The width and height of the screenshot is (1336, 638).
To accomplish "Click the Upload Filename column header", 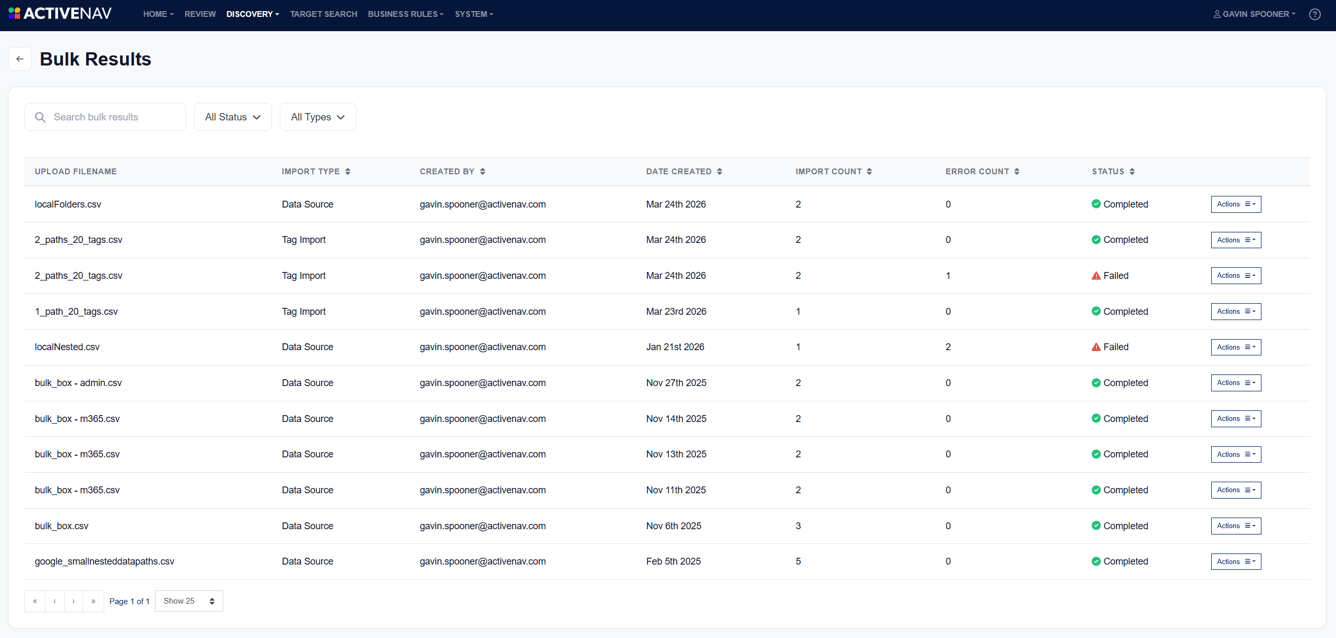I will pyautogui.click(x=76, y=172).
